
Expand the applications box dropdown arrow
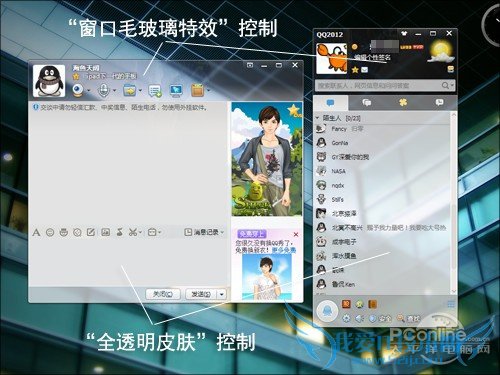[x=209, y=90]
